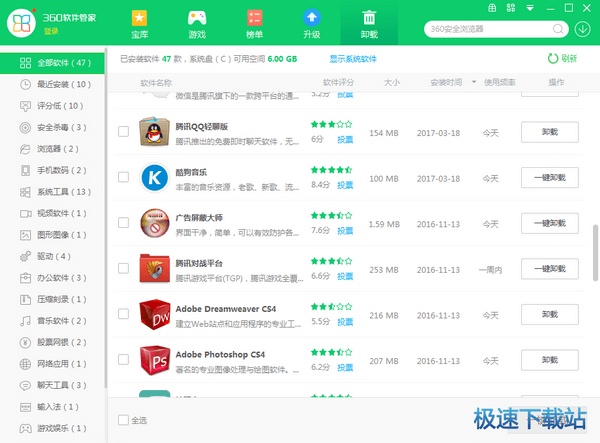Click 一键卸载 for 广告屏蔽大师
The height and width of the screenshot is (443, 600).
tap(549, 223)
